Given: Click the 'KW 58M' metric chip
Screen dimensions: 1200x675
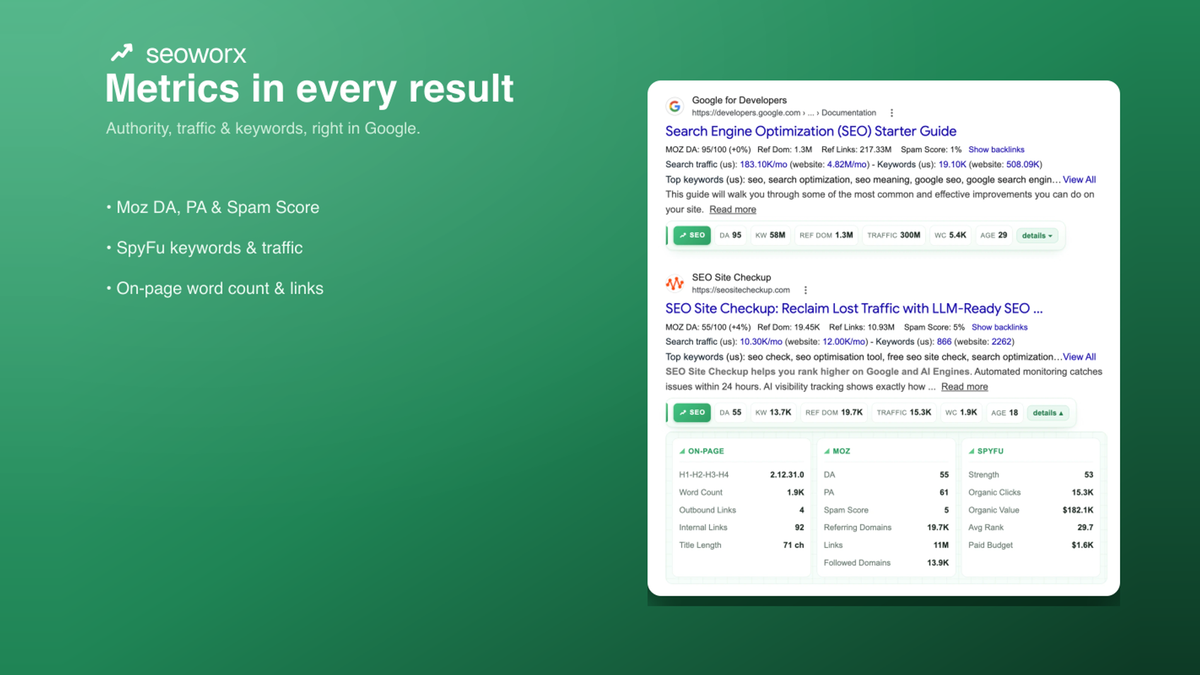Looking at the screenshot, I should [770, 236].
